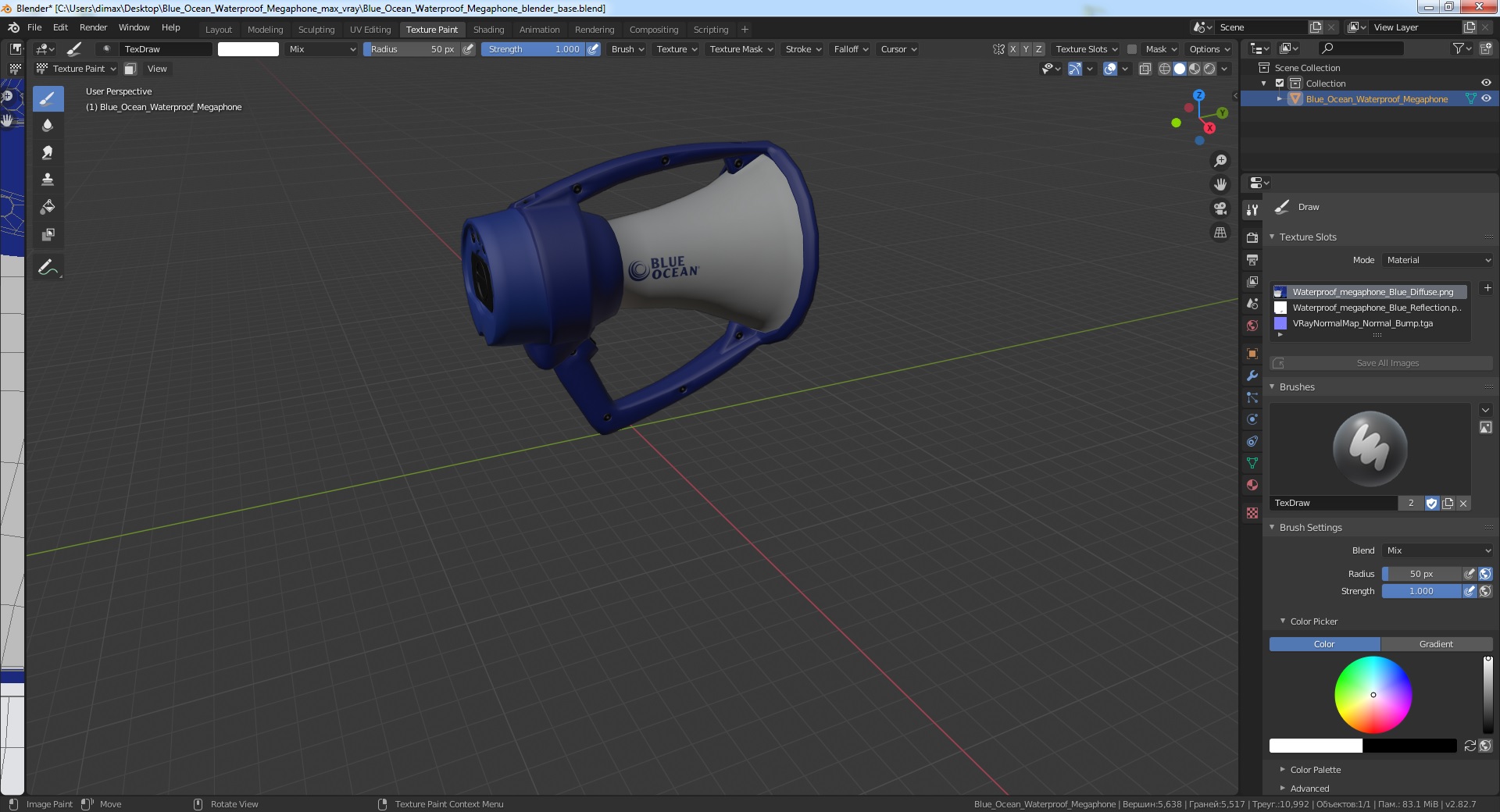Open the header Mix blend dropdown

[x=322, y=49]
